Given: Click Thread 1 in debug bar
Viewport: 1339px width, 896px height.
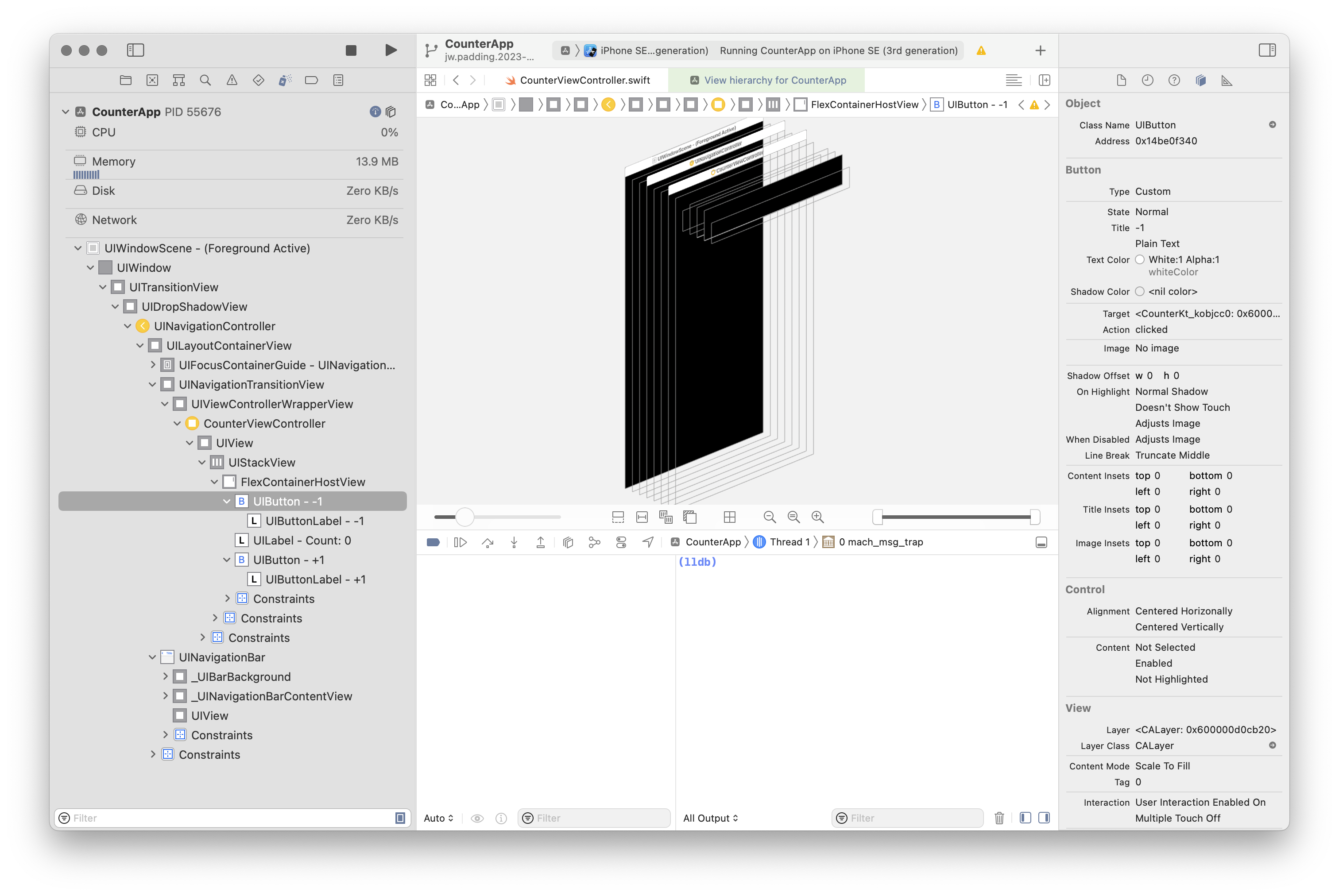Looking at the screenshot, I should [x=782, y=542].
